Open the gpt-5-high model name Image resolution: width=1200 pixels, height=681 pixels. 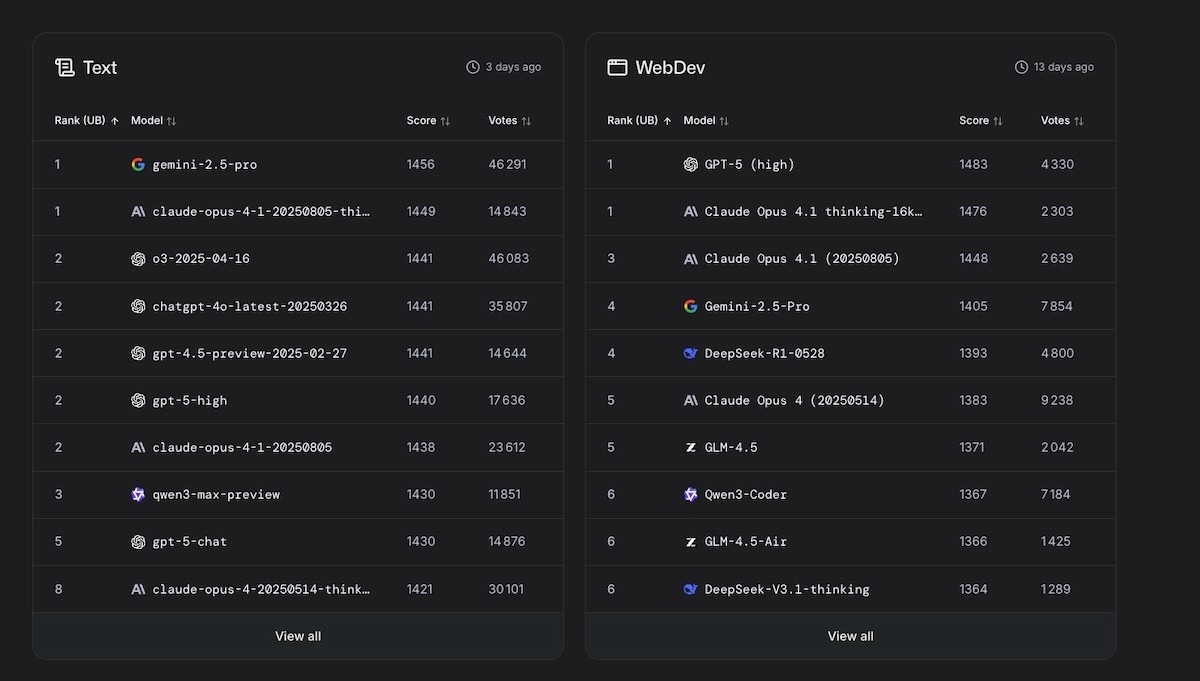(x=190, y=400)
